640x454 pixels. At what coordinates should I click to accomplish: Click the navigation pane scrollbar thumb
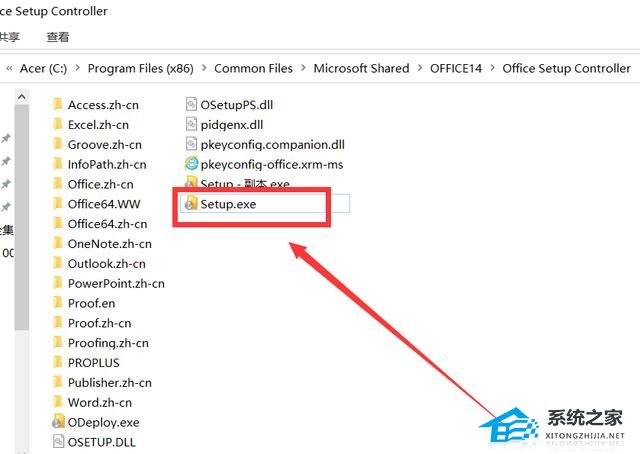22,217
